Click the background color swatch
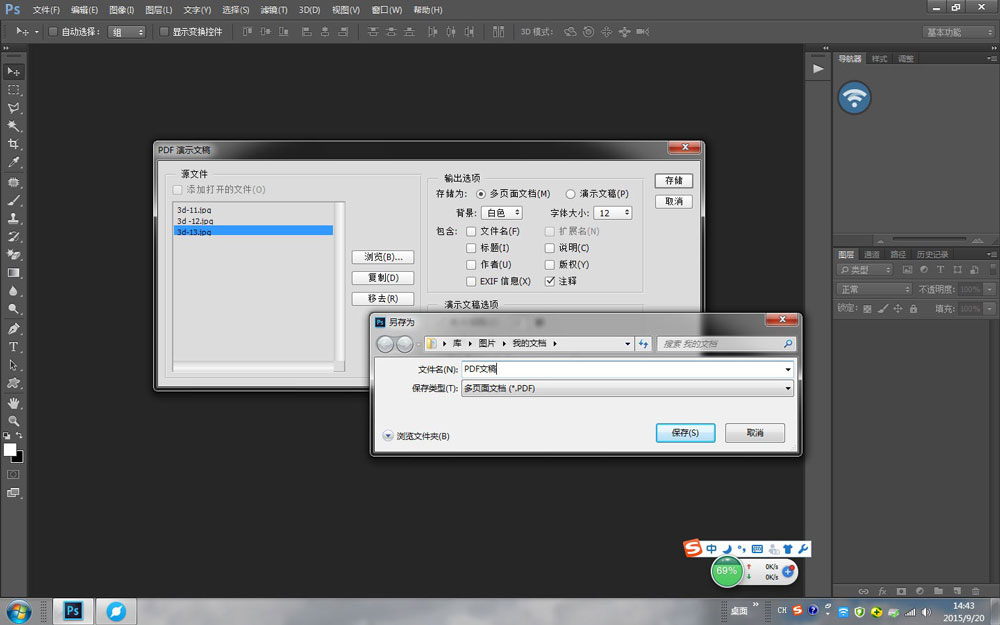This screenshot has width=1000, height=625. [x=19, y=457]
